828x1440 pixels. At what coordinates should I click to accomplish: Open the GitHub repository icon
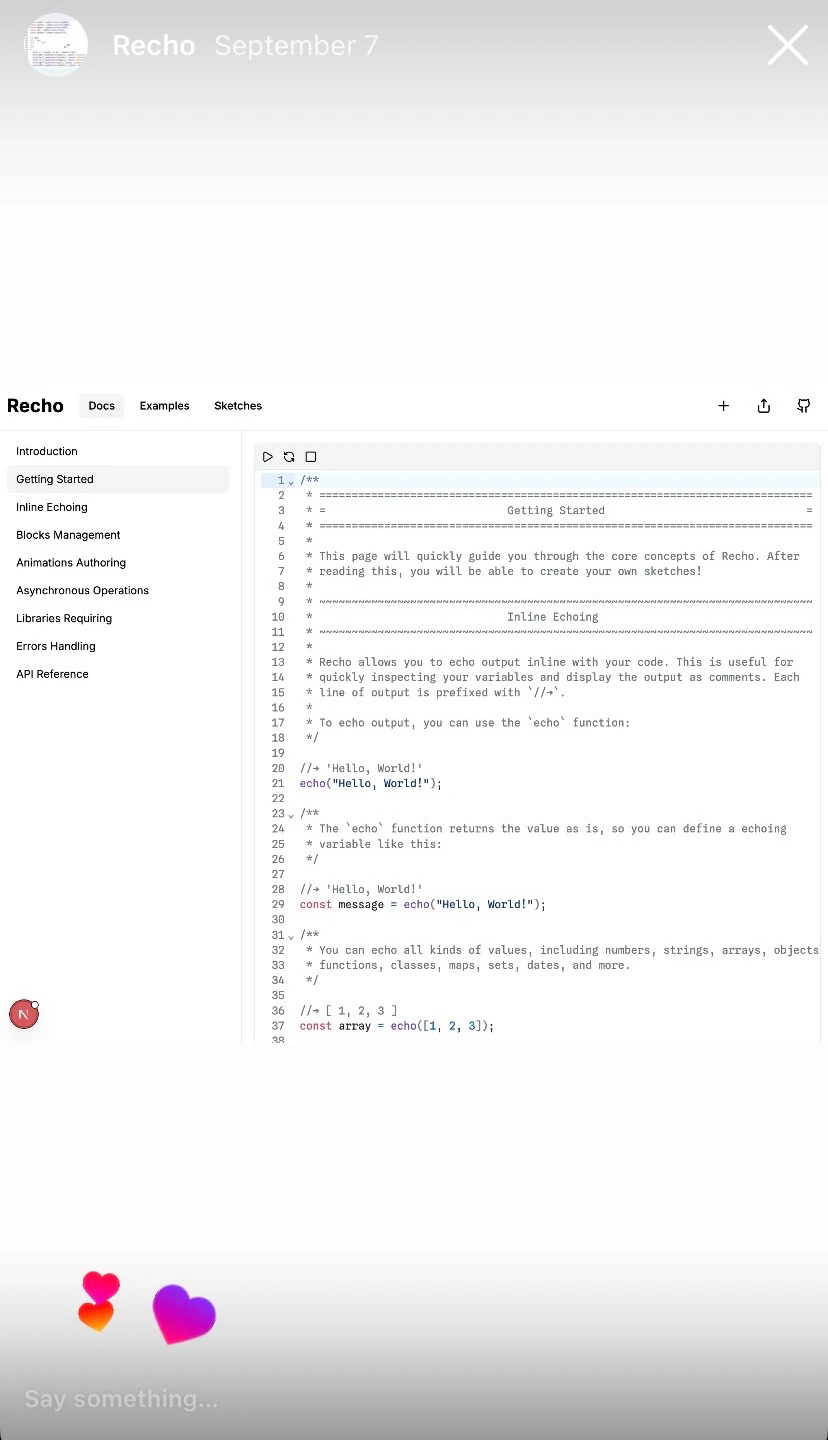[x=804, y=406]
